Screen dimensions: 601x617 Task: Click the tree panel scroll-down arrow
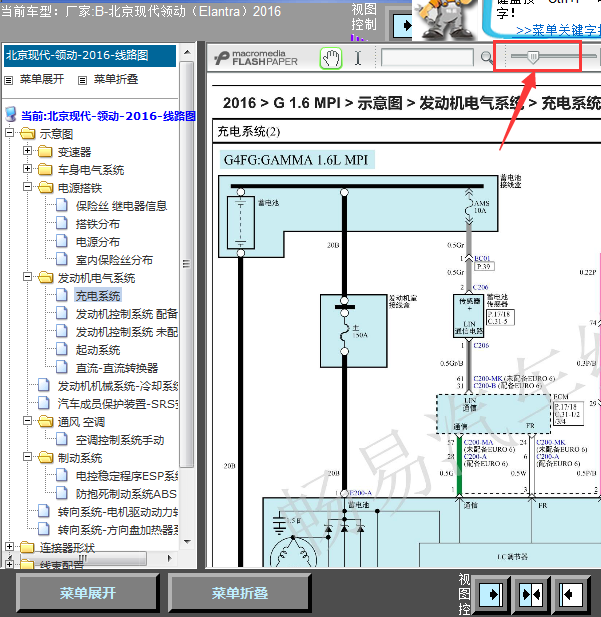pyautogui.click(x=187, y=541)
